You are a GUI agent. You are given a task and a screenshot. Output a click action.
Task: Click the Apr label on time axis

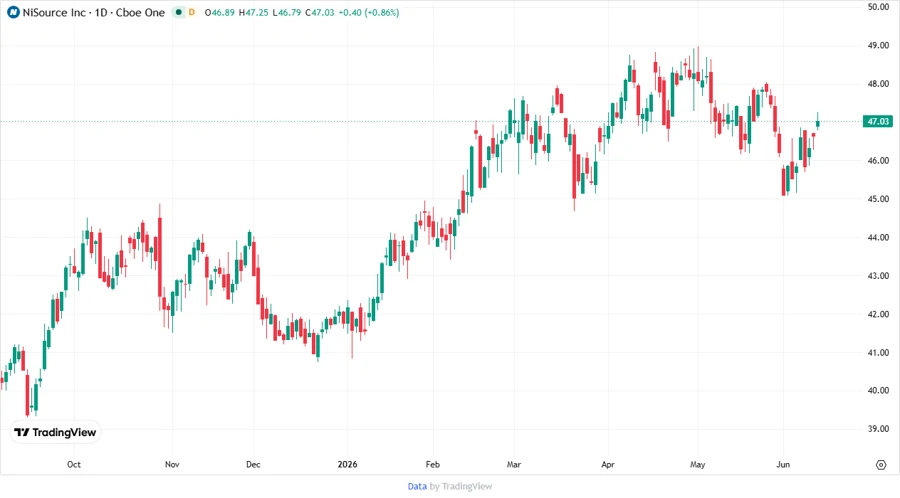[608, 464]
